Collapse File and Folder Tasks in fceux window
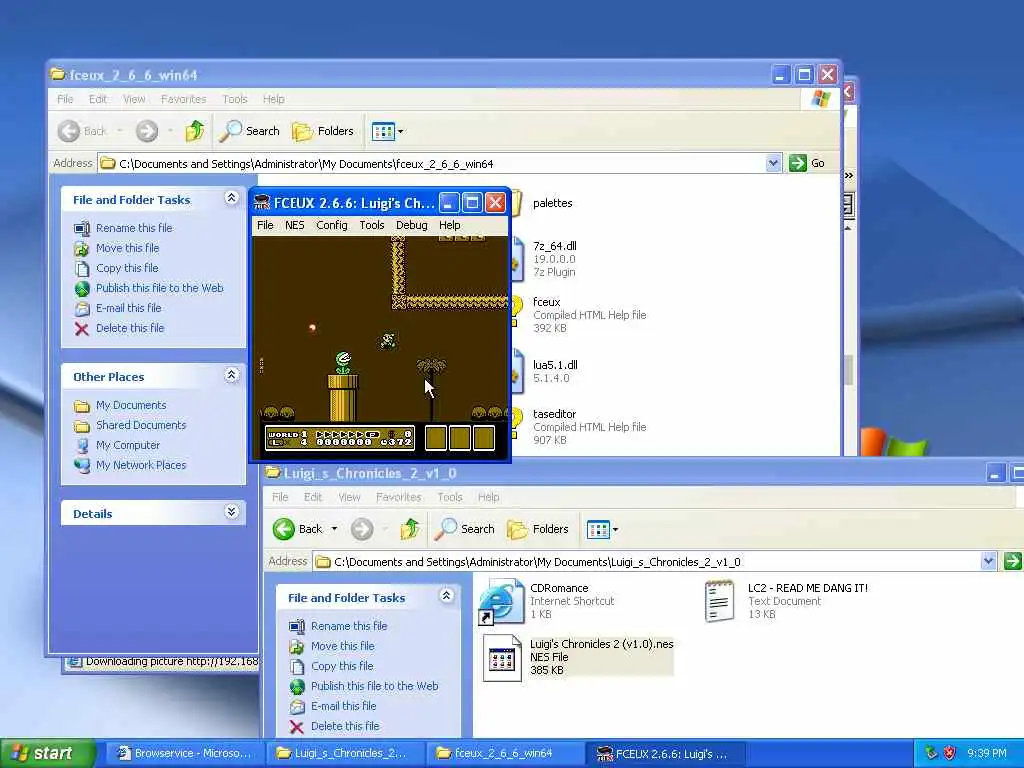 click(x=231, y=198)
